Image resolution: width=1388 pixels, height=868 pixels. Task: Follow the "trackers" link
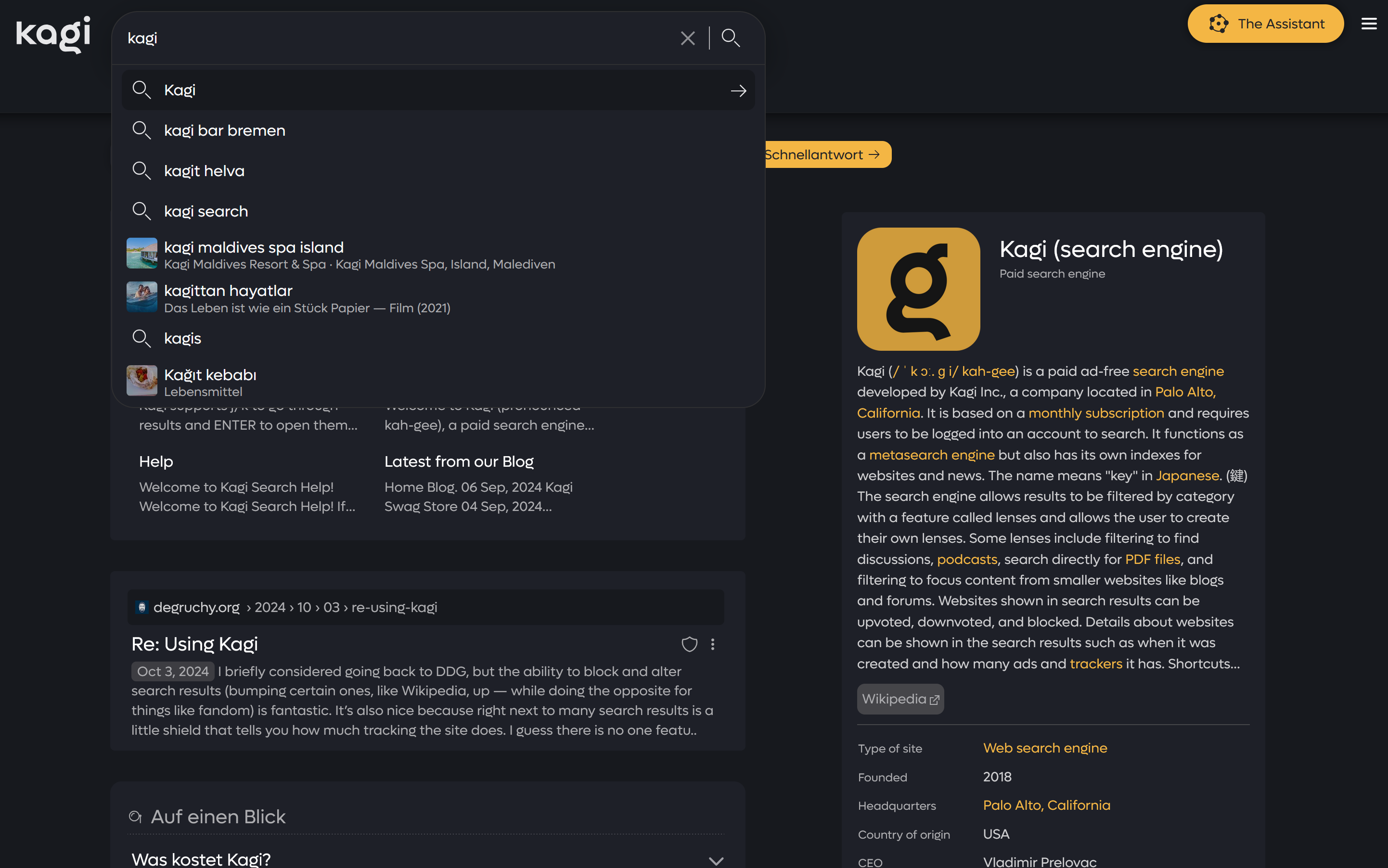pyautogui.click(x=1096, y=664)
